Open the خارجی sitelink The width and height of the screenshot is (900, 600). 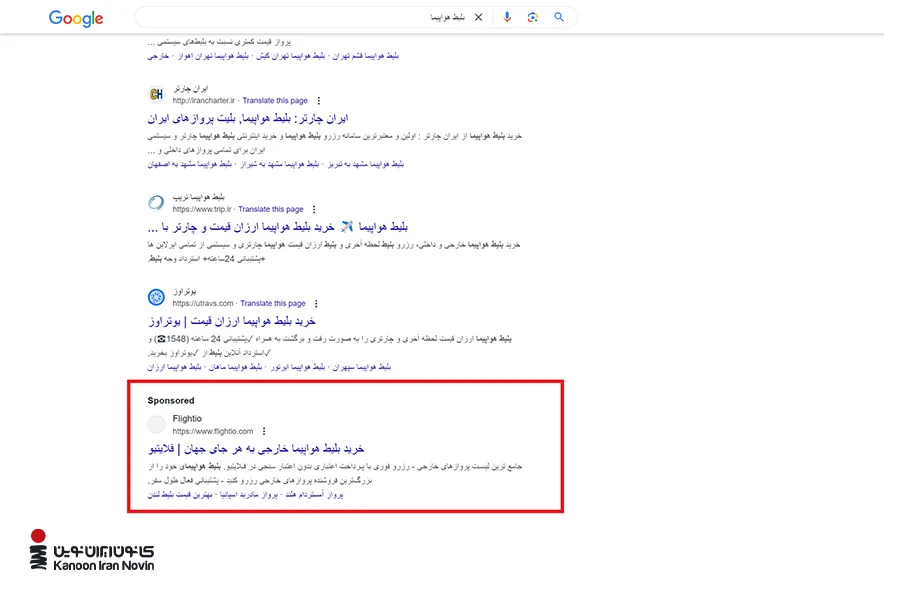pyautogui.click(x=158, y=56)
